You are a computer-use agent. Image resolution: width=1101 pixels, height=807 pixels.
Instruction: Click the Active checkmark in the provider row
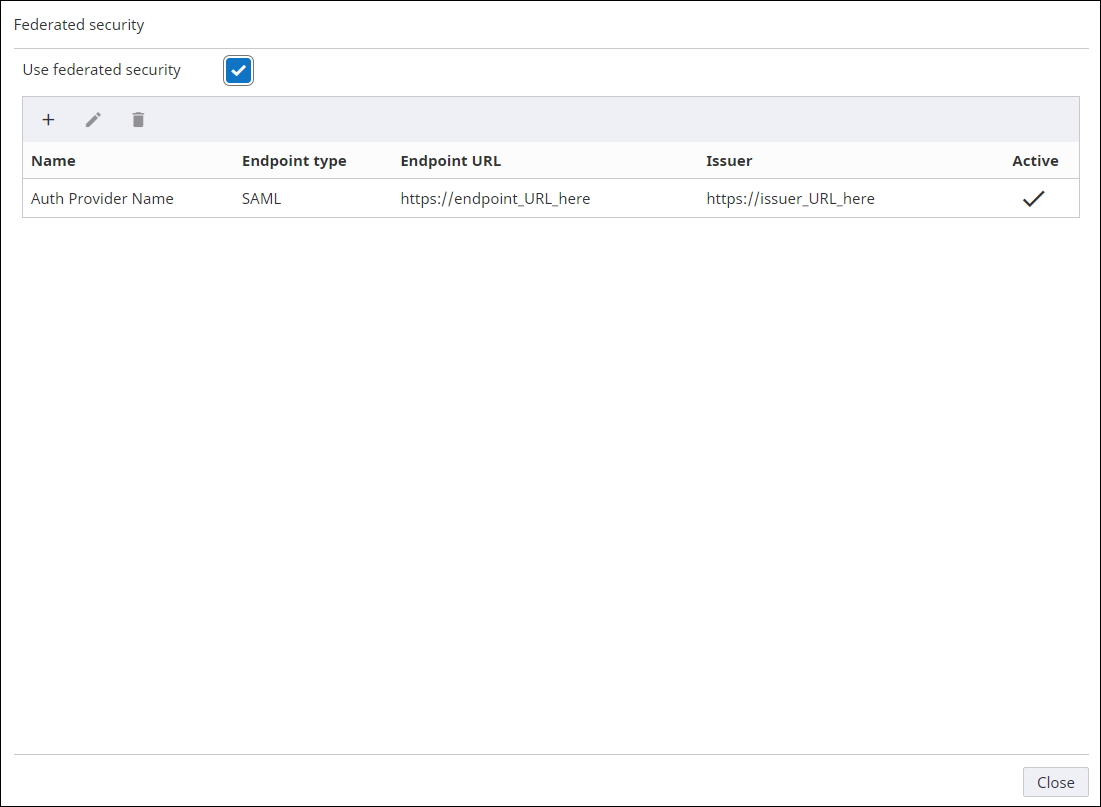(1033, 199)
